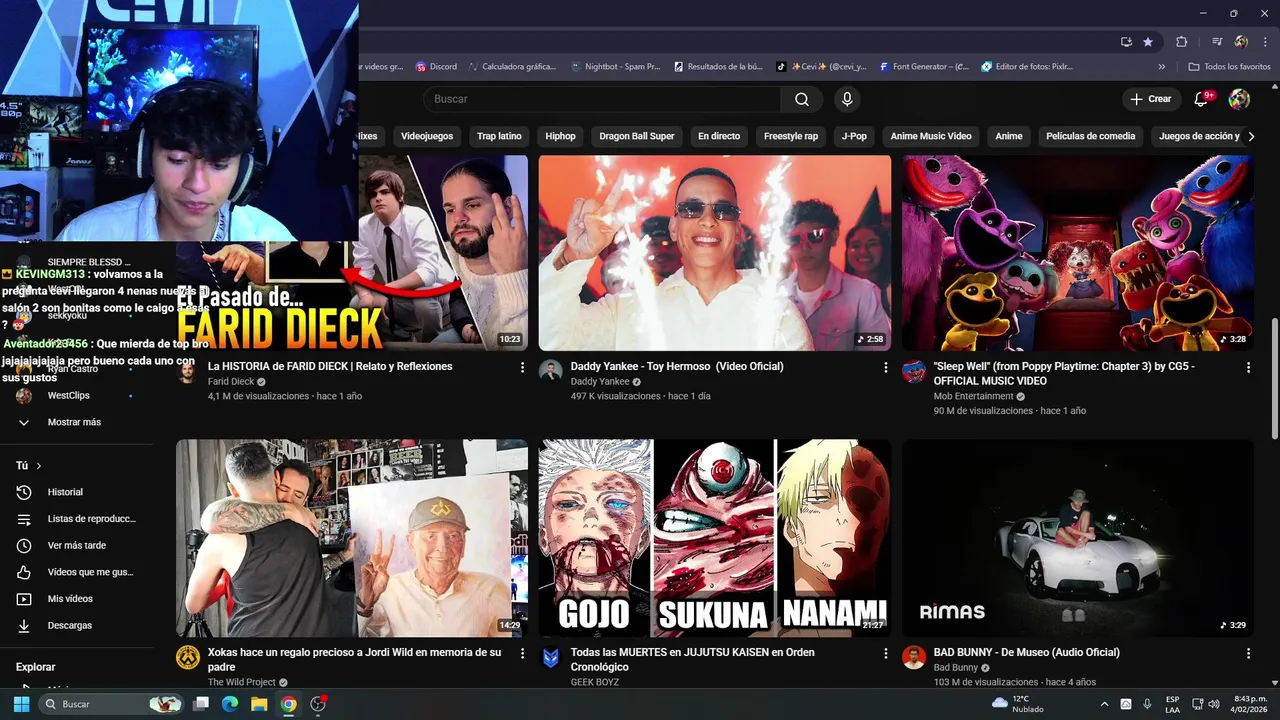Open La HISTORIA de FARID DIECK title
This screenshot has width=1280, height=720.
coord(330,366)
